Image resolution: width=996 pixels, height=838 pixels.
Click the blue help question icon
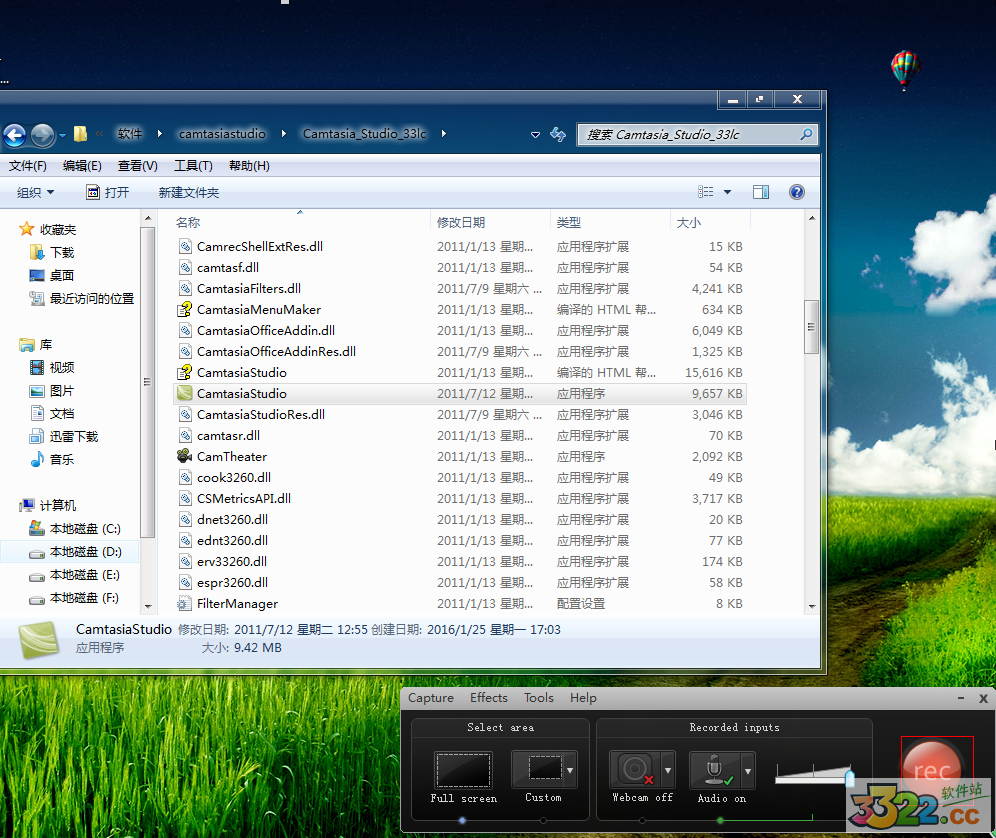pyautogui.click(x=797, y=192)
